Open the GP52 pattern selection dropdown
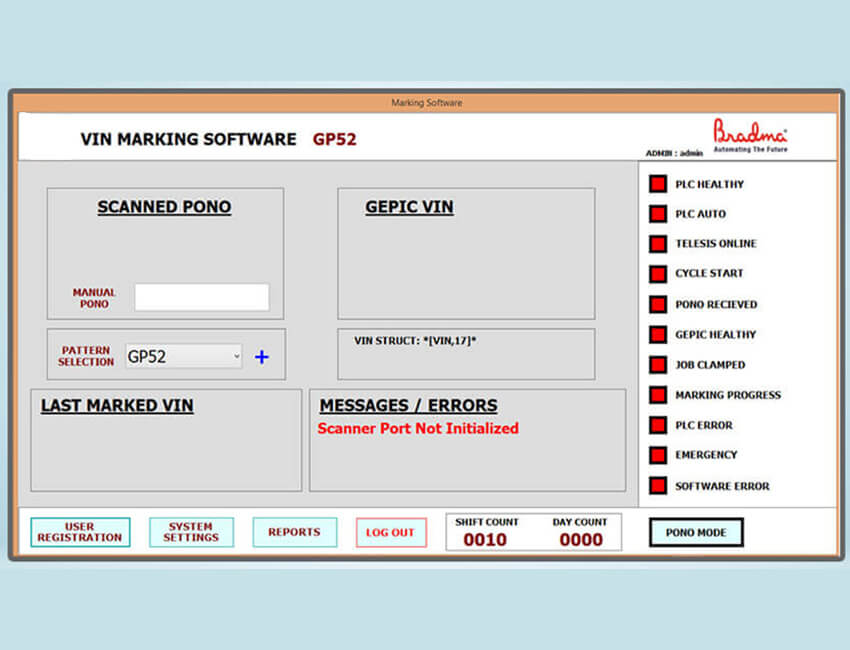 pos(235,356)
